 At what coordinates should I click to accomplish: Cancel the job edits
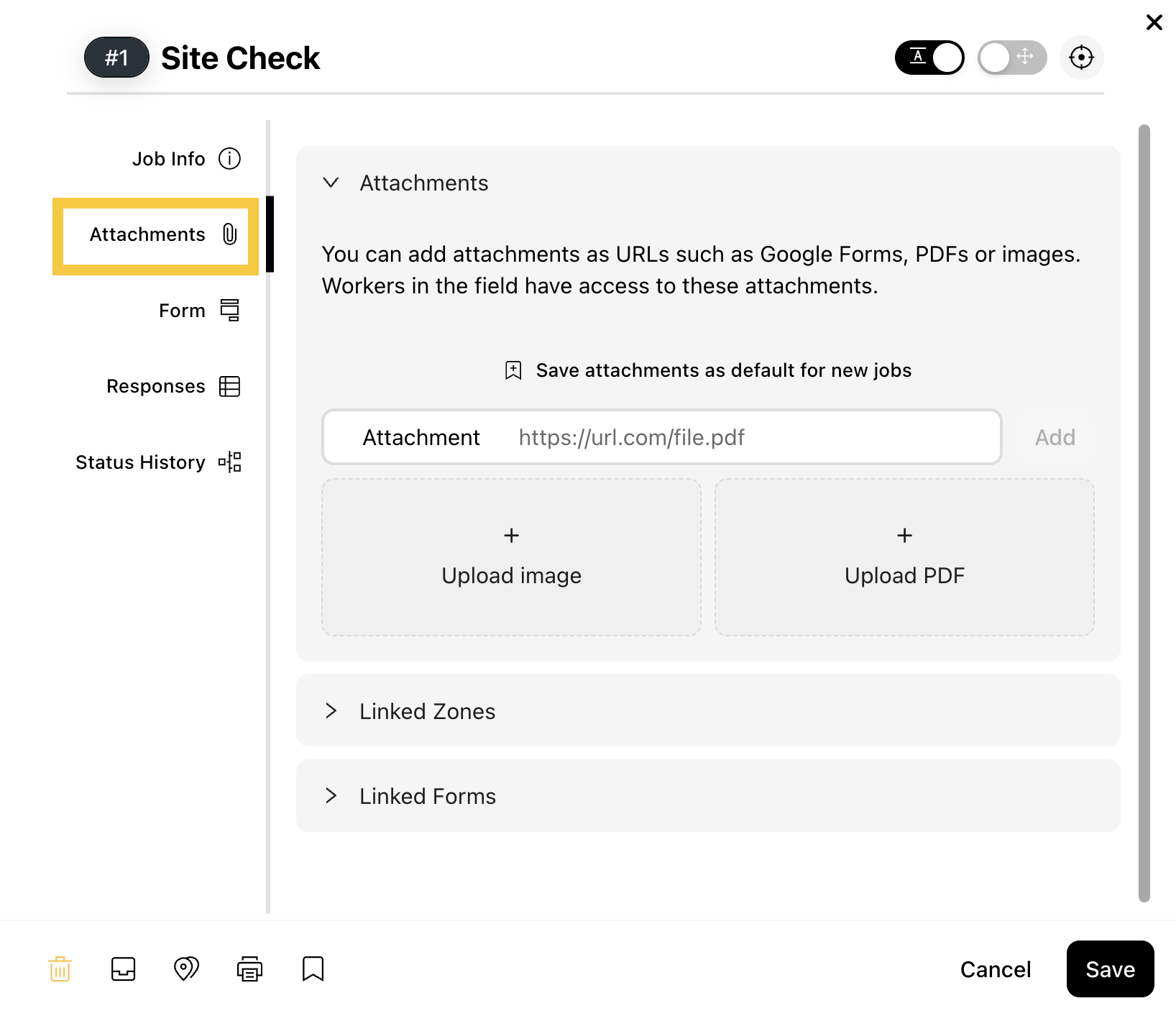pyautogui.click(x=996, y=969)
